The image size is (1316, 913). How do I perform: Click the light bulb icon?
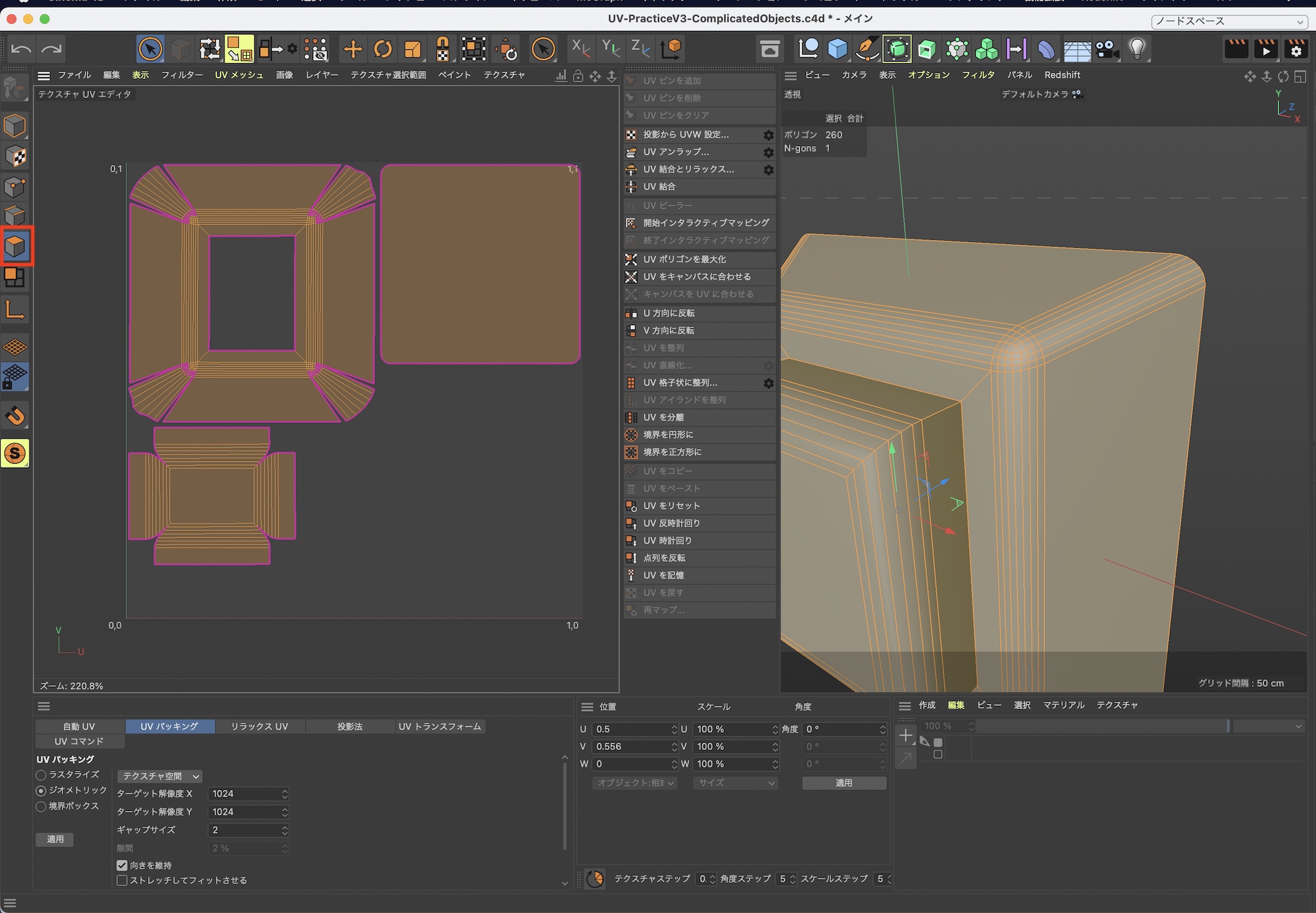click(x=1137, y=49)
